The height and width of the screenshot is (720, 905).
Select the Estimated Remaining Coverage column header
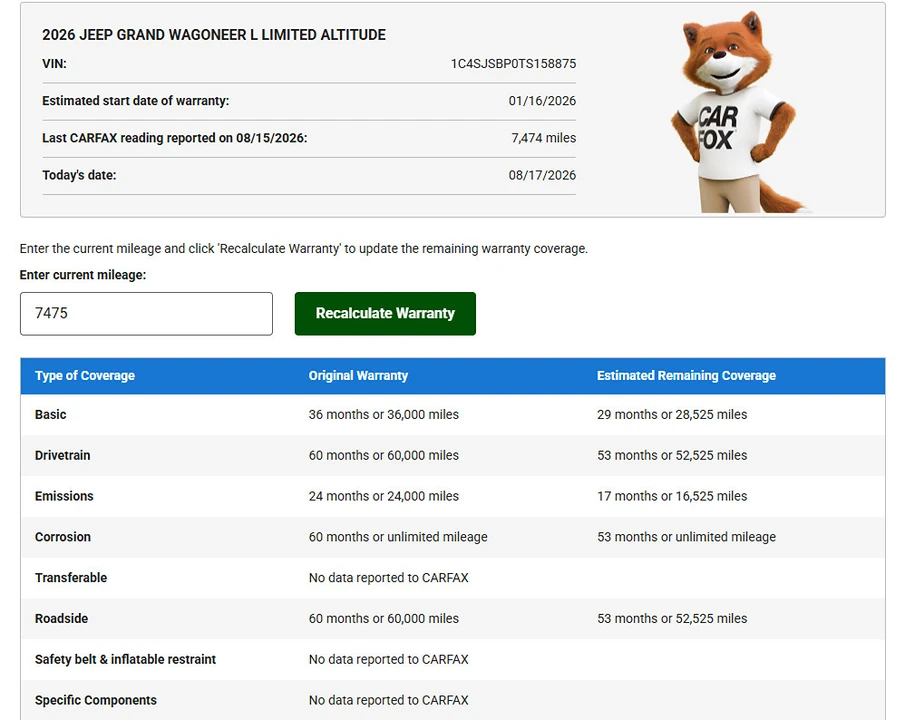click(686, 376)
